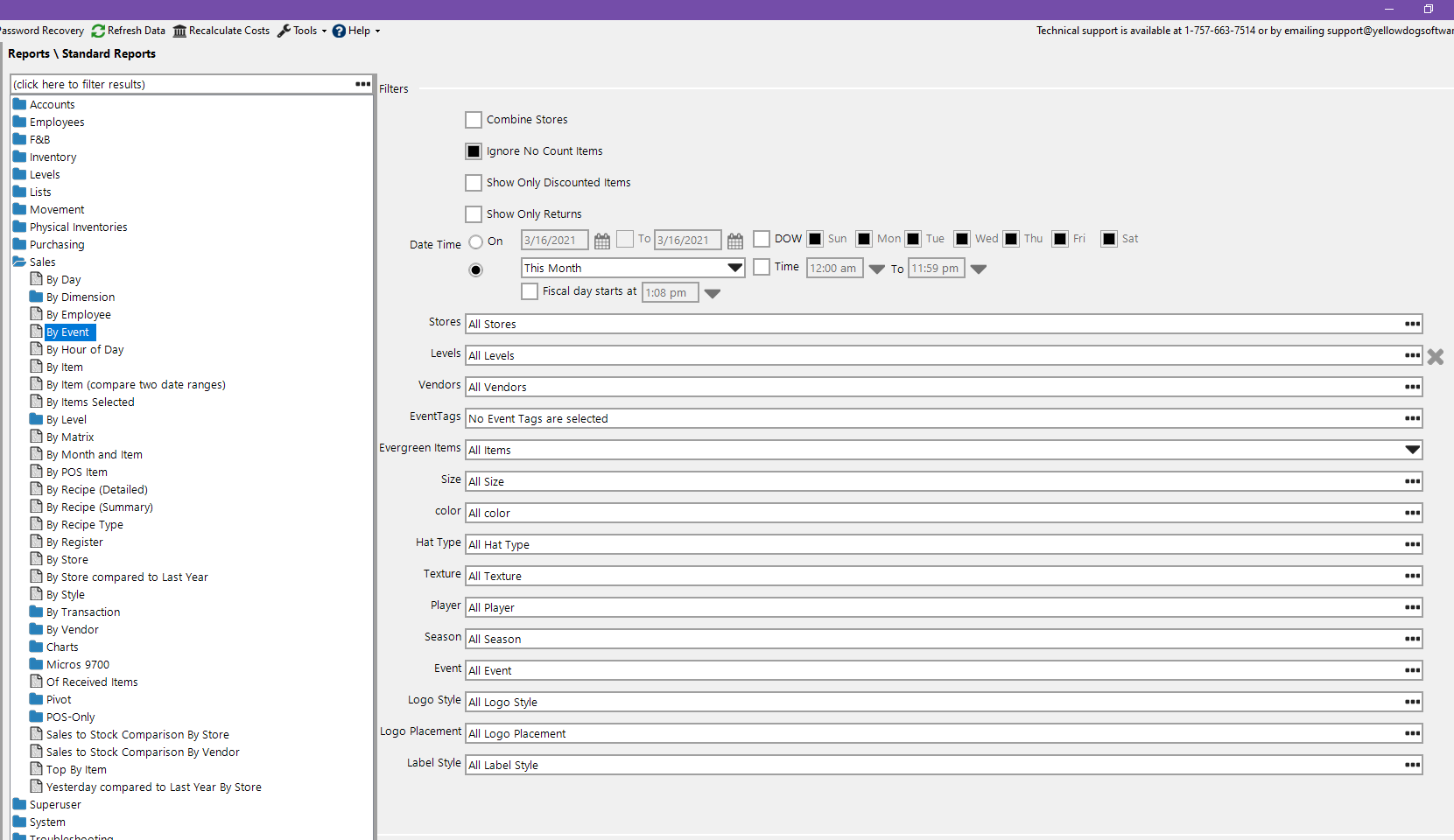Screen dimensions: 1454x840
Task: Toggle the Wed day checkbox
Action: [962, 239]
